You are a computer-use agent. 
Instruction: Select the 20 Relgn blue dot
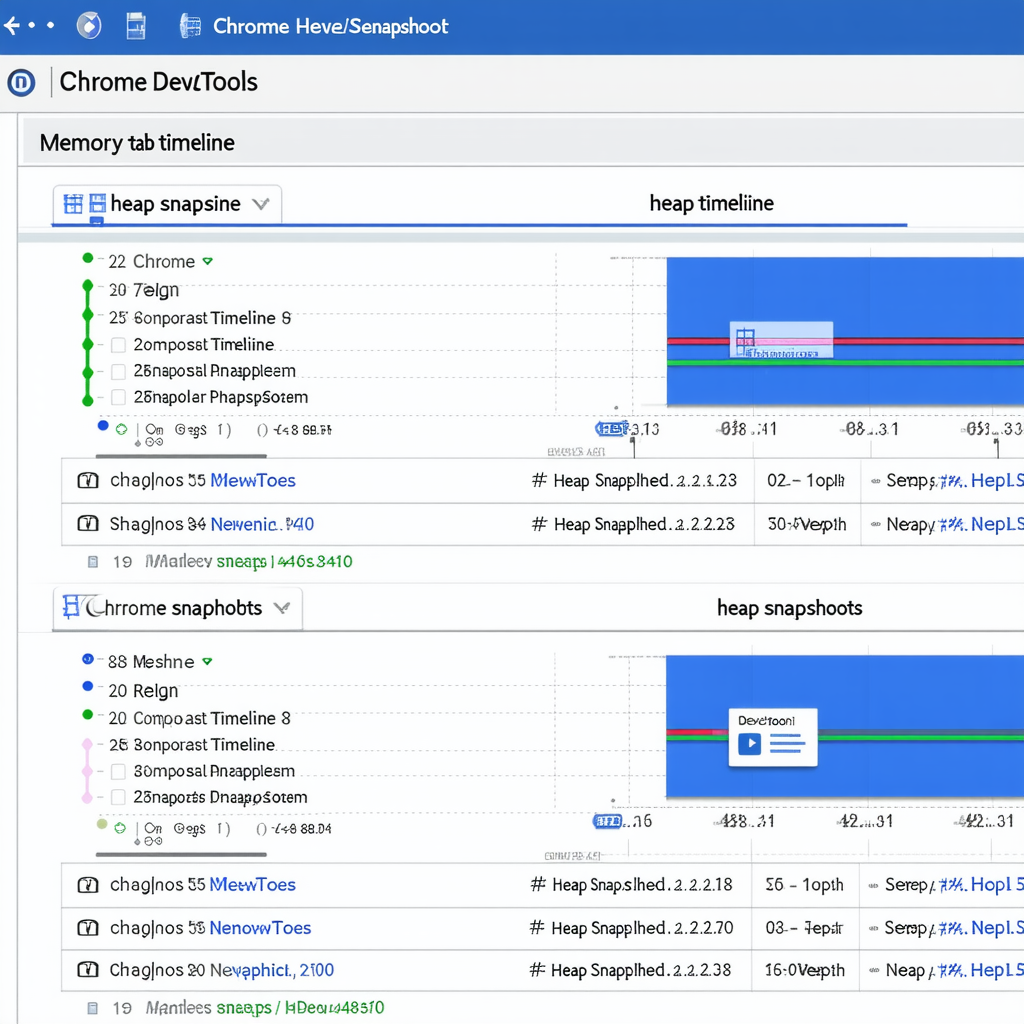pos(88,686)
